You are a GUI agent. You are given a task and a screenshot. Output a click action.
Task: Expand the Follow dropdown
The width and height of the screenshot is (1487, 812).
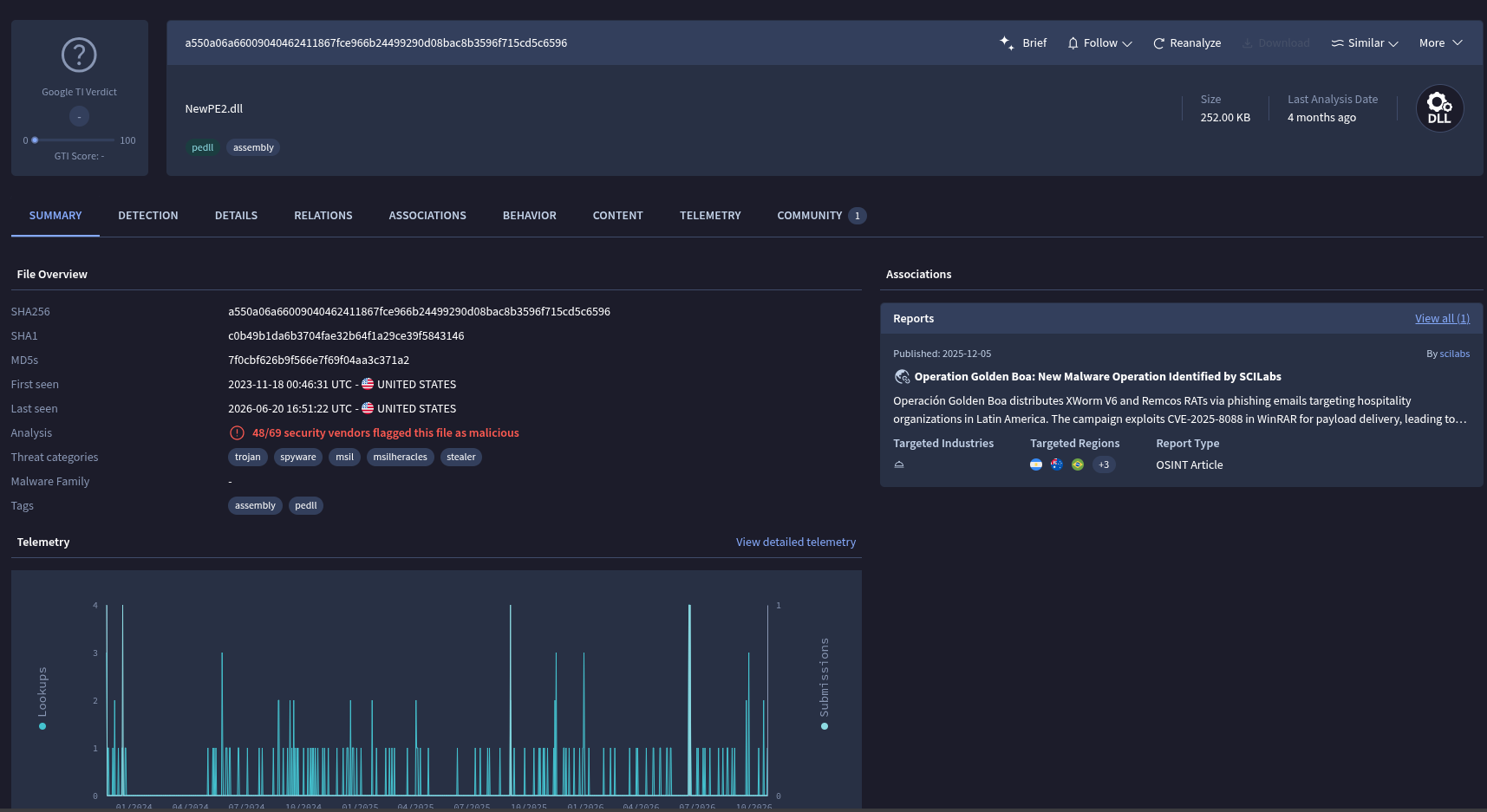point(1126,43)
